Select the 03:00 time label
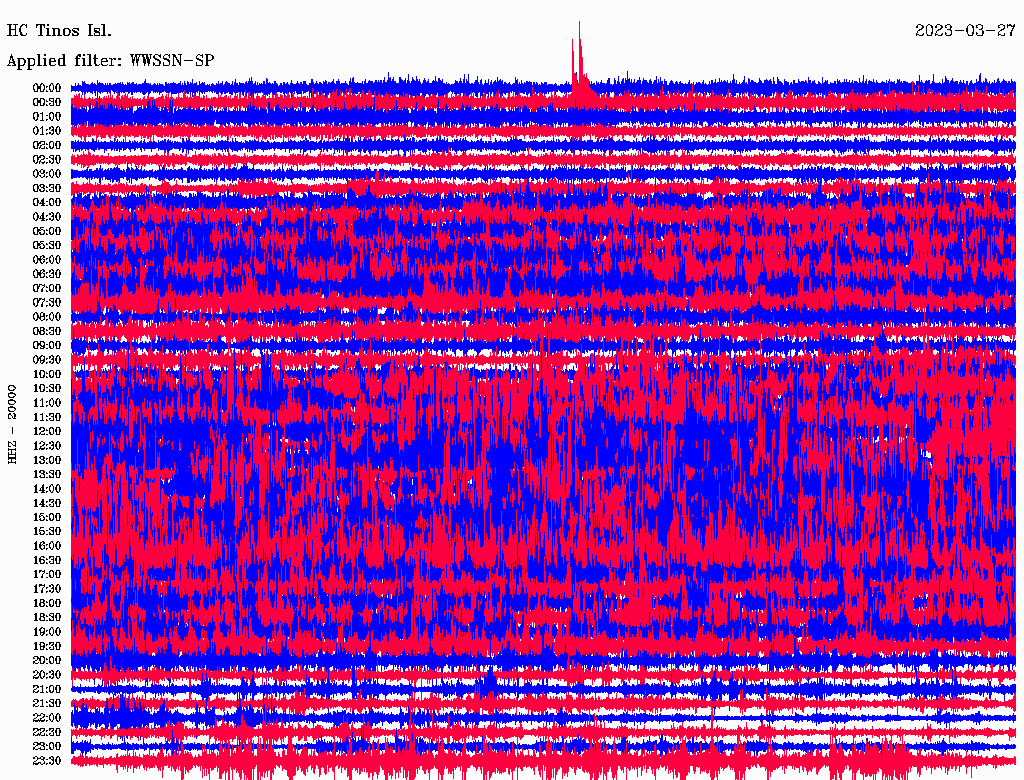The width and height of the screenshot is (1024, 780). [47, 174]
